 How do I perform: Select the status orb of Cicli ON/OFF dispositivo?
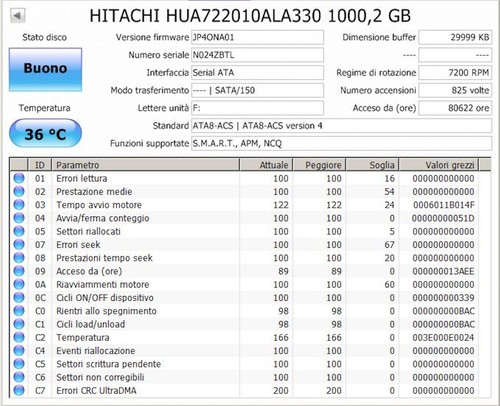(19, 297)
